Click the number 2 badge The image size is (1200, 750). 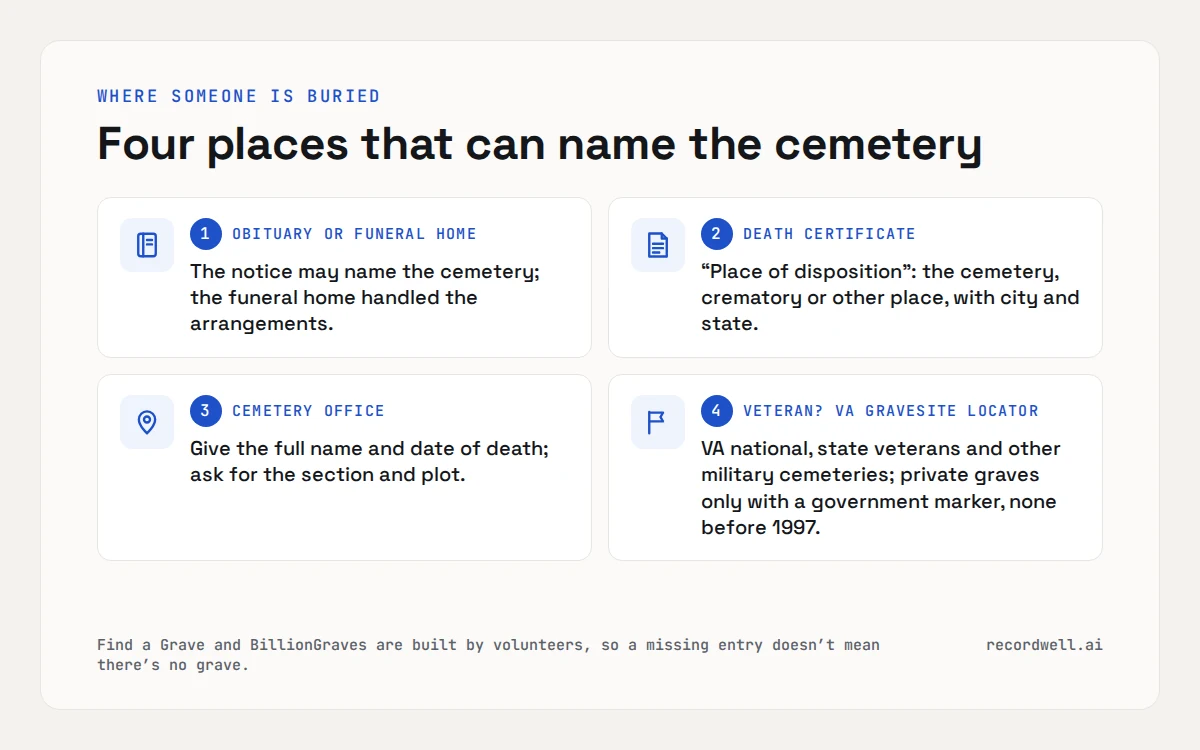point(717,234)
